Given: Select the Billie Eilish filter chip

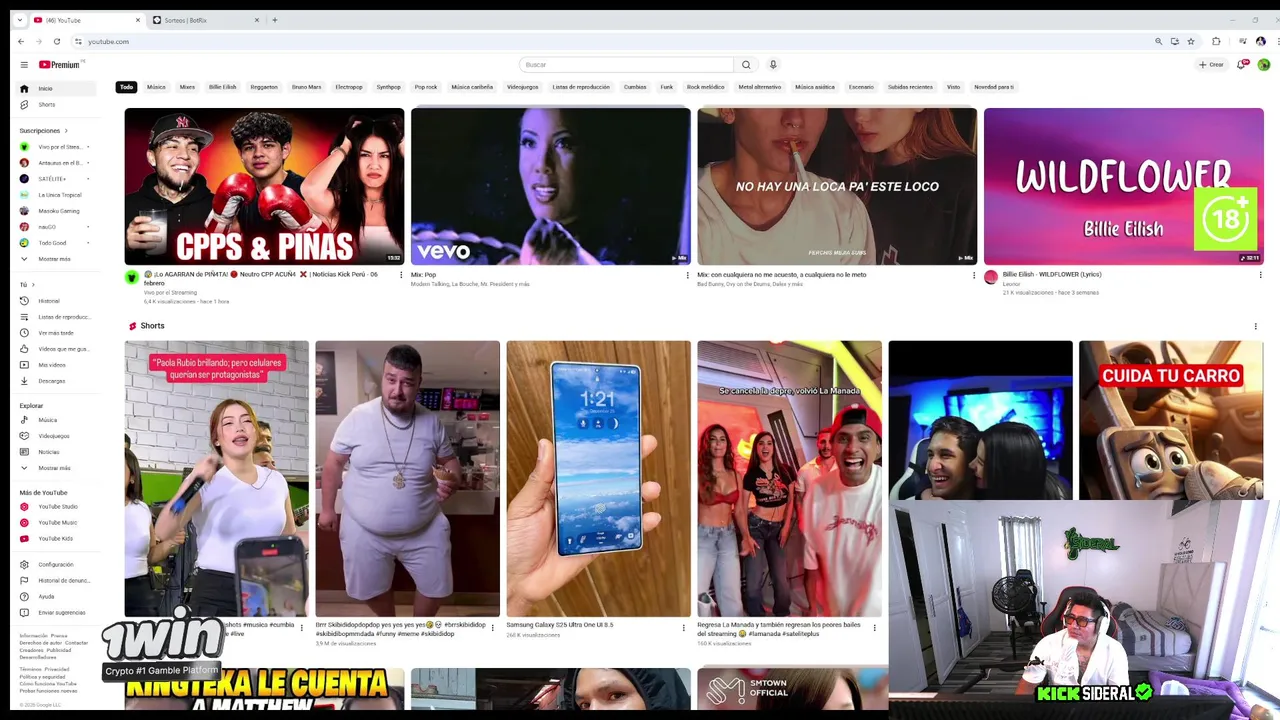Looking at the screenshot, I should (222, 87).
